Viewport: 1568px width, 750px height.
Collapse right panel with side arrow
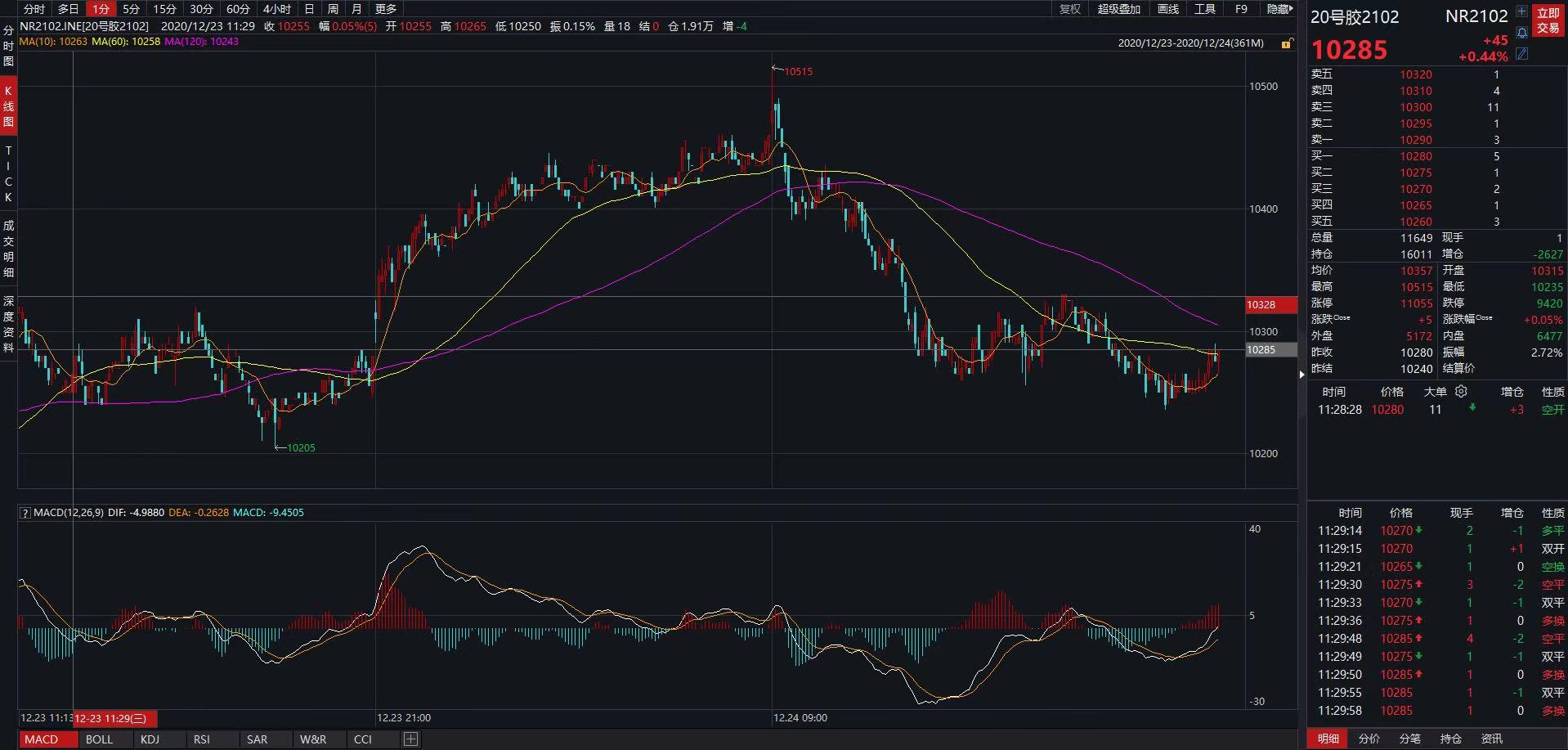point(1302,375)
